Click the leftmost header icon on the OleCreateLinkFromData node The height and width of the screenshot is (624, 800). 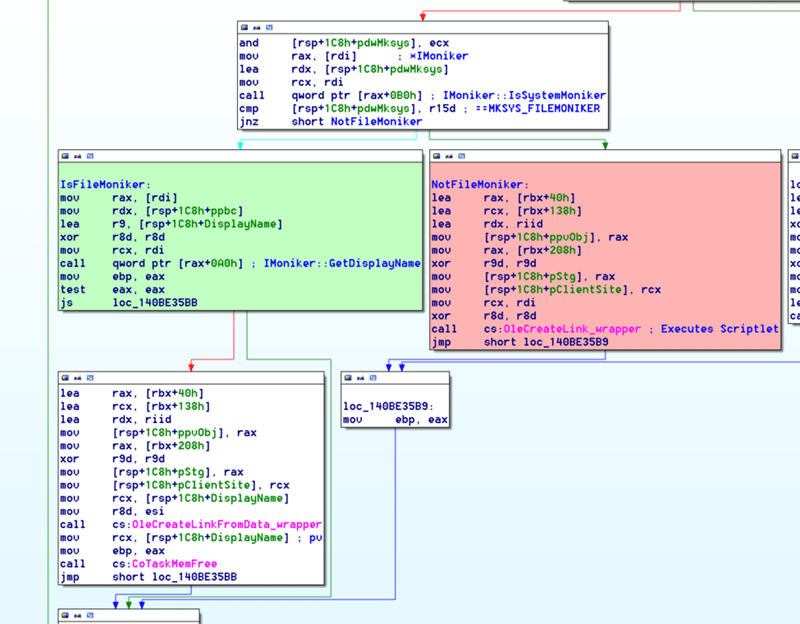(x=66, y=378)
